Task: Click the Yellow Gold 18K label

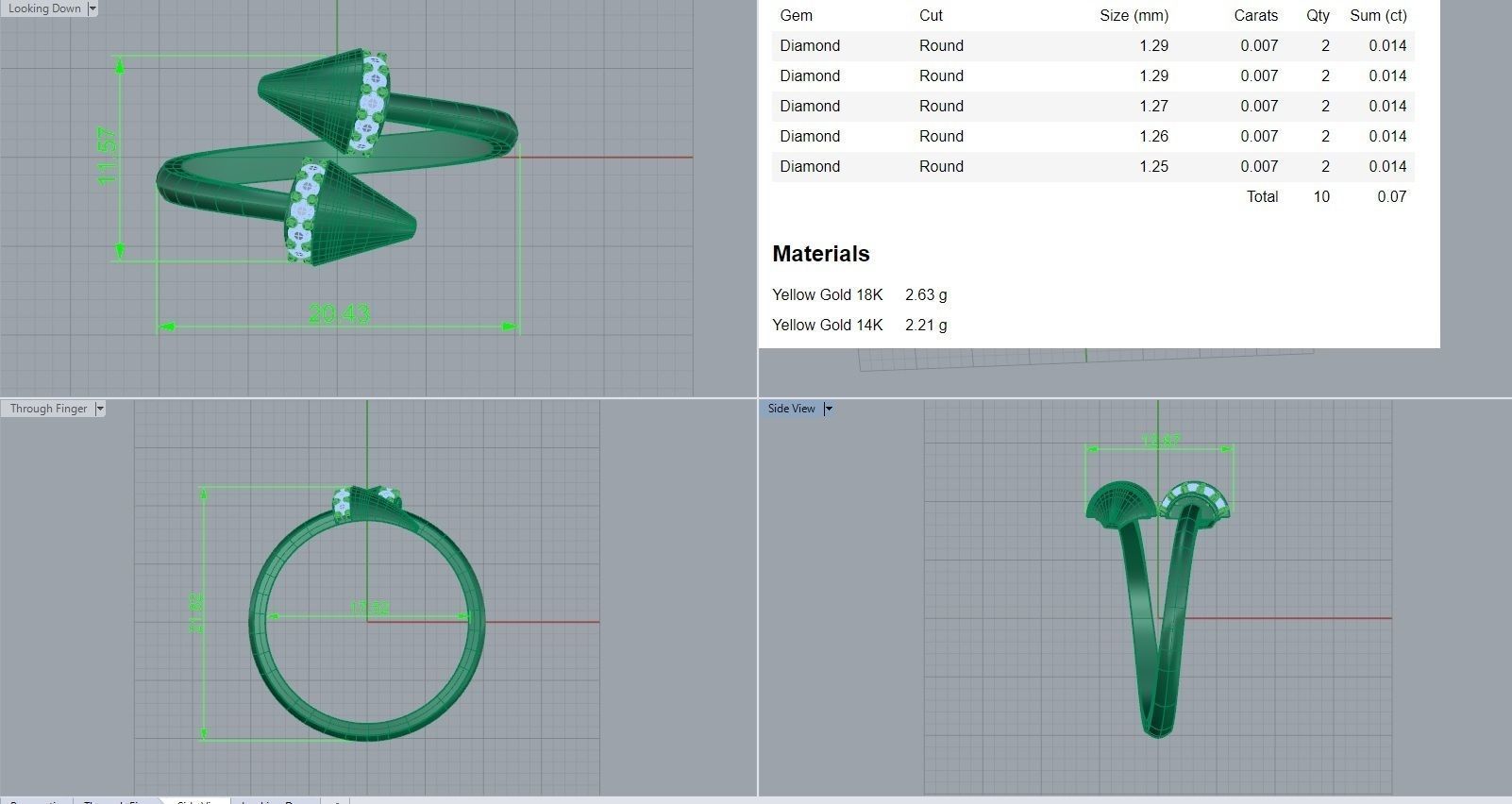Action: click(828, 294)
